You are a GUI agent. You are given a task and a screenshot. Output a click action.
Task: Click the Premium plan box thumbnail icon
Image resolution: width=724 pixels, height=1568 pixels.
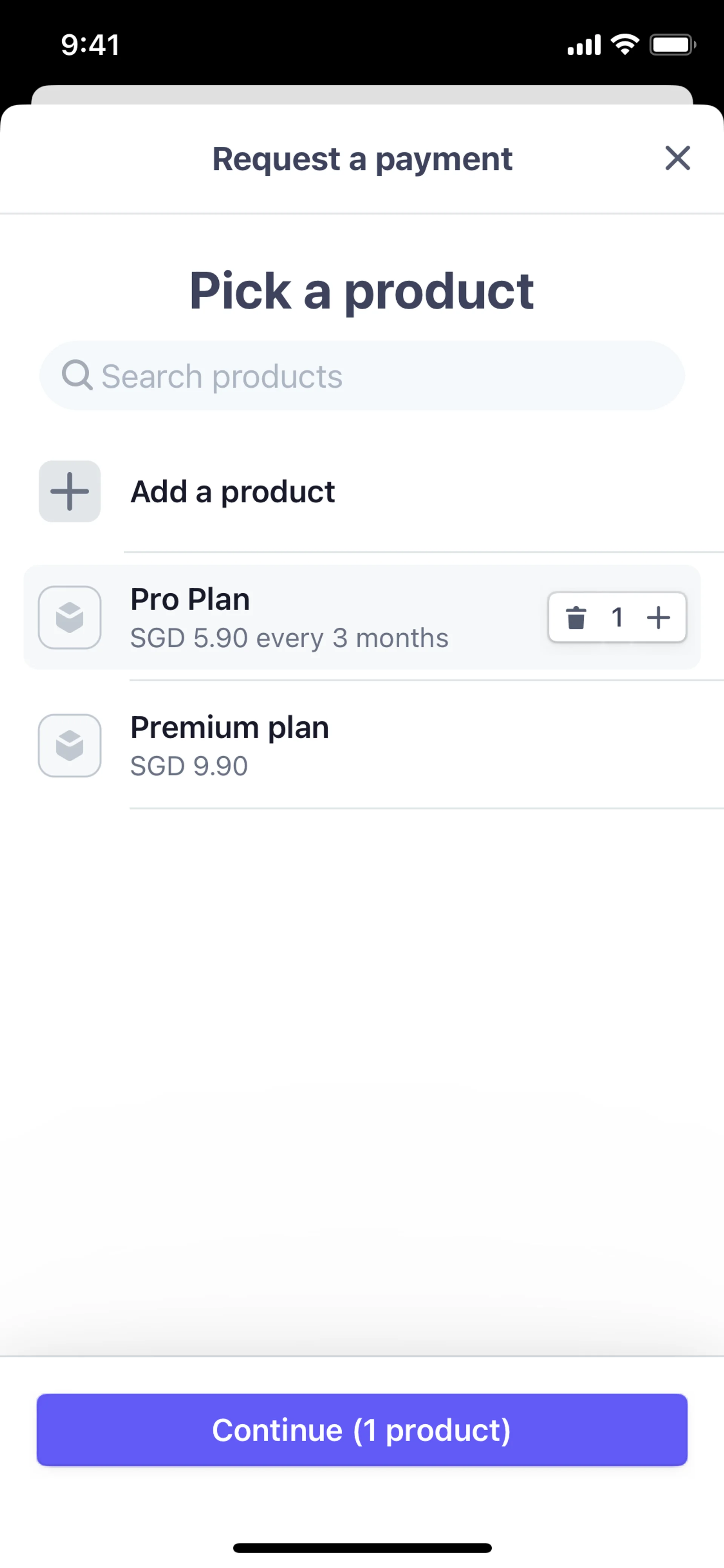[70, 745]
